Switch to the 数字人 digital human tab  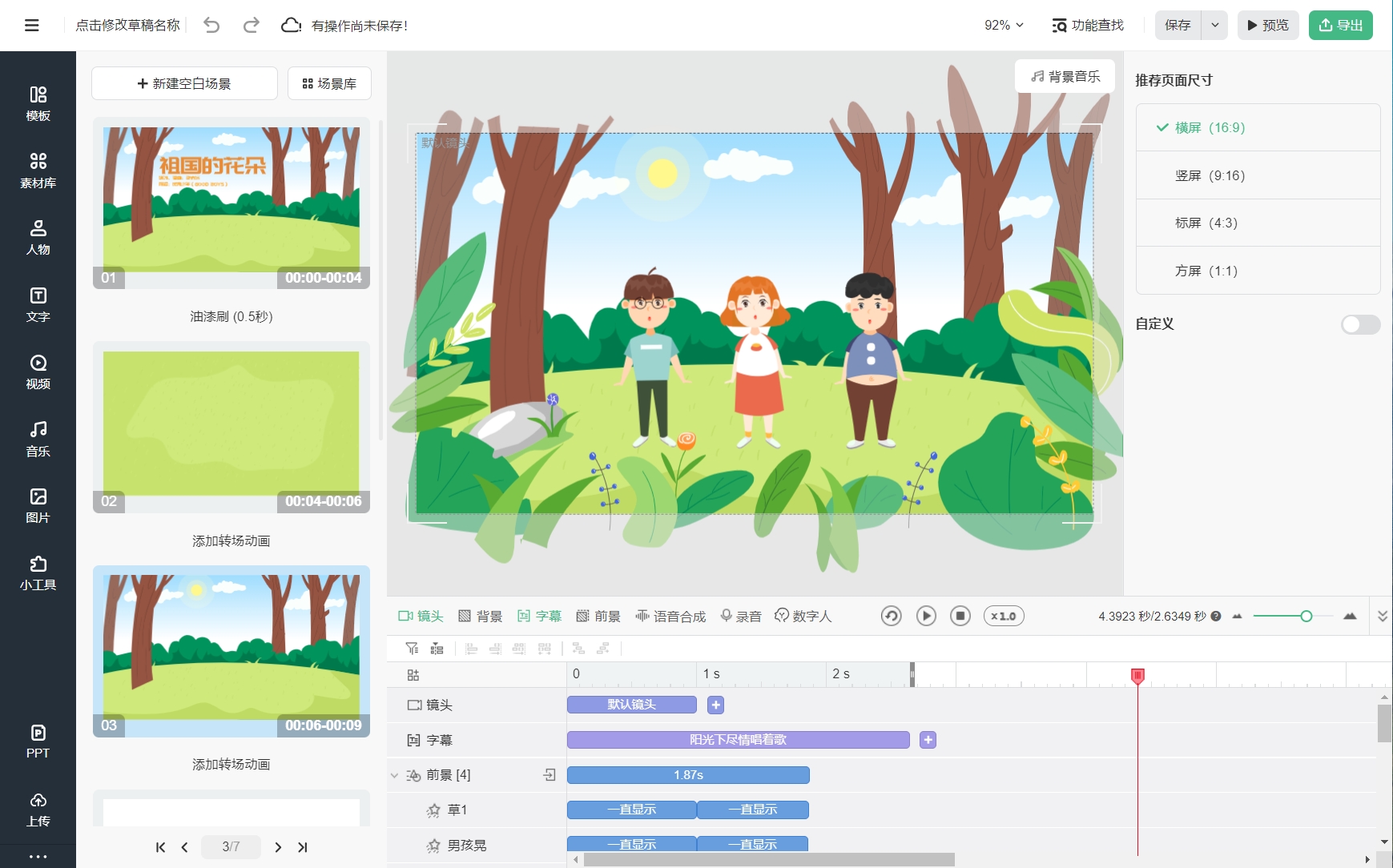803,616
